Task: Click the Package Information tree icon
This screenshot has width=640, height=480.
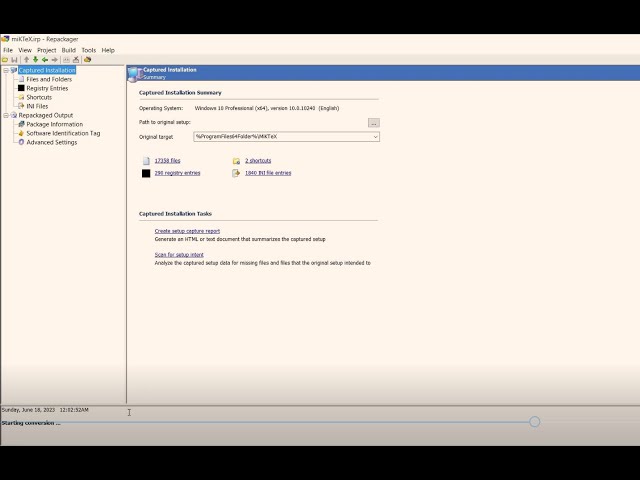Action: pyautogui.click(x=21, y=124)
